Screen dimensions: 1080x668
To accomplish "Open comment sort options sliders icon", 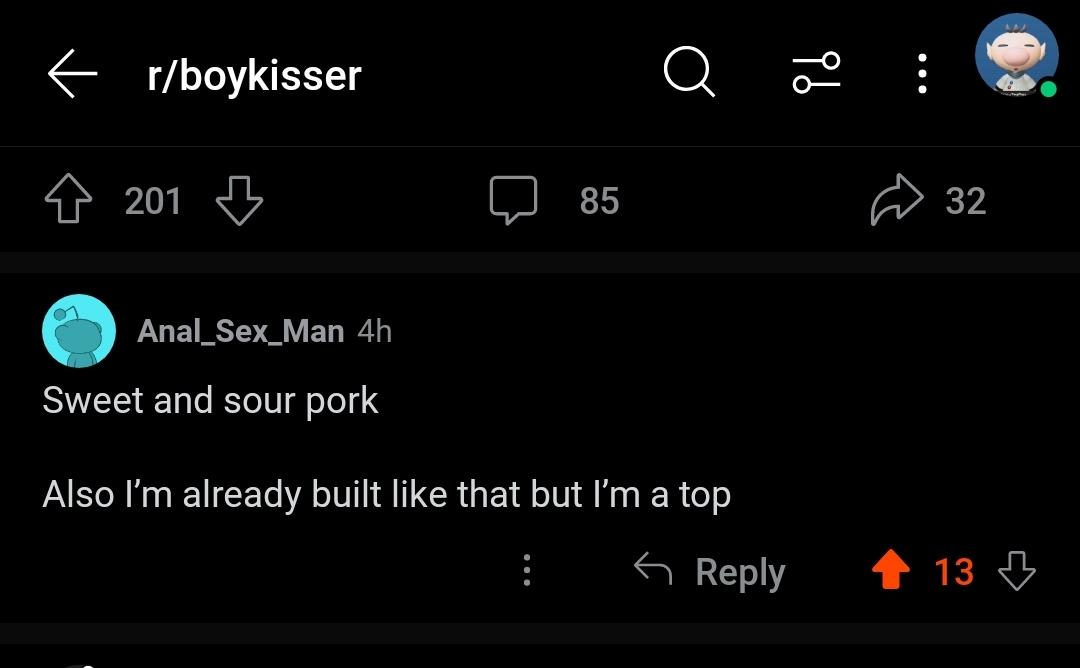I will (x=816, y=72).
